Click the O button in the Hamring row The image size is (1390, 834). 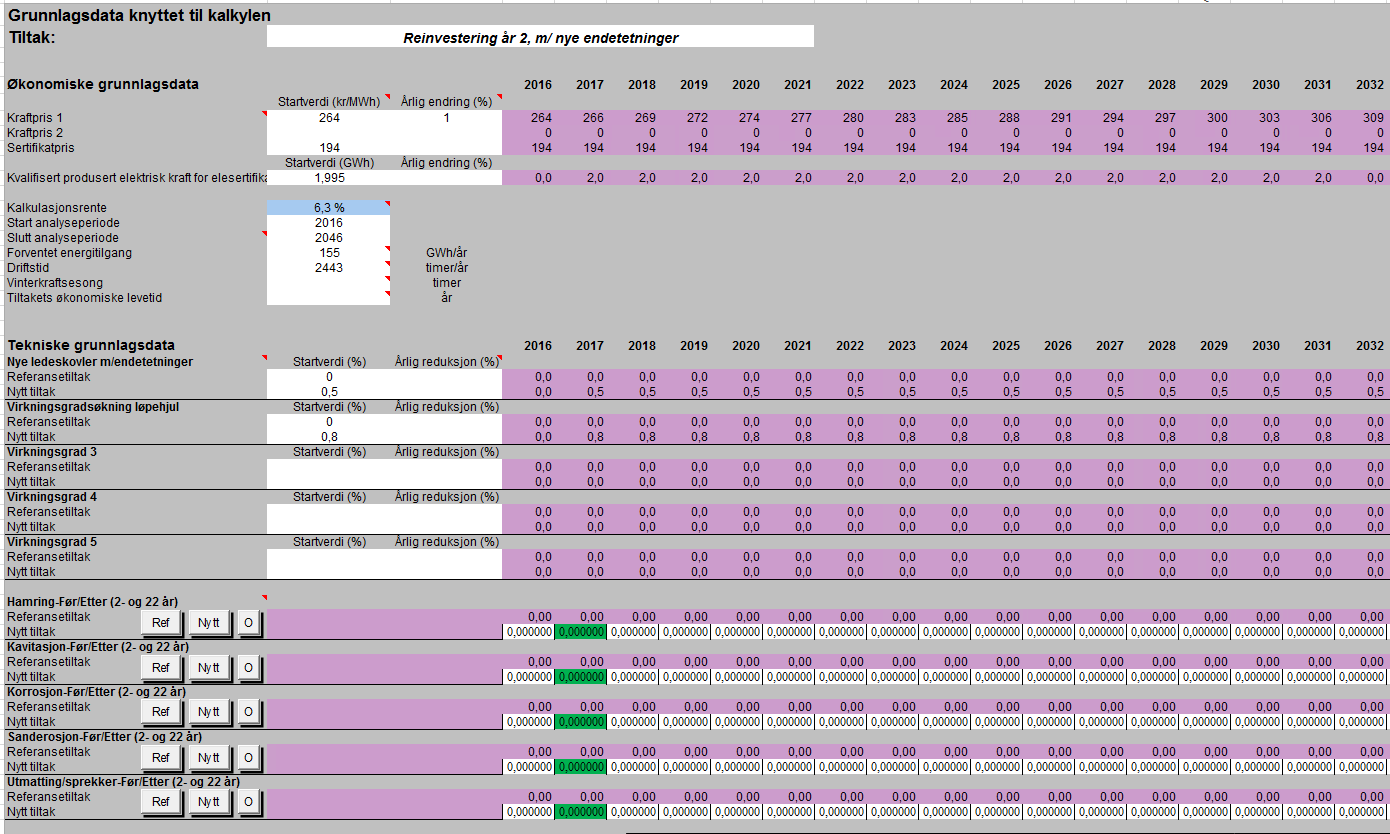pyautogui.click(x=248, y=622)
